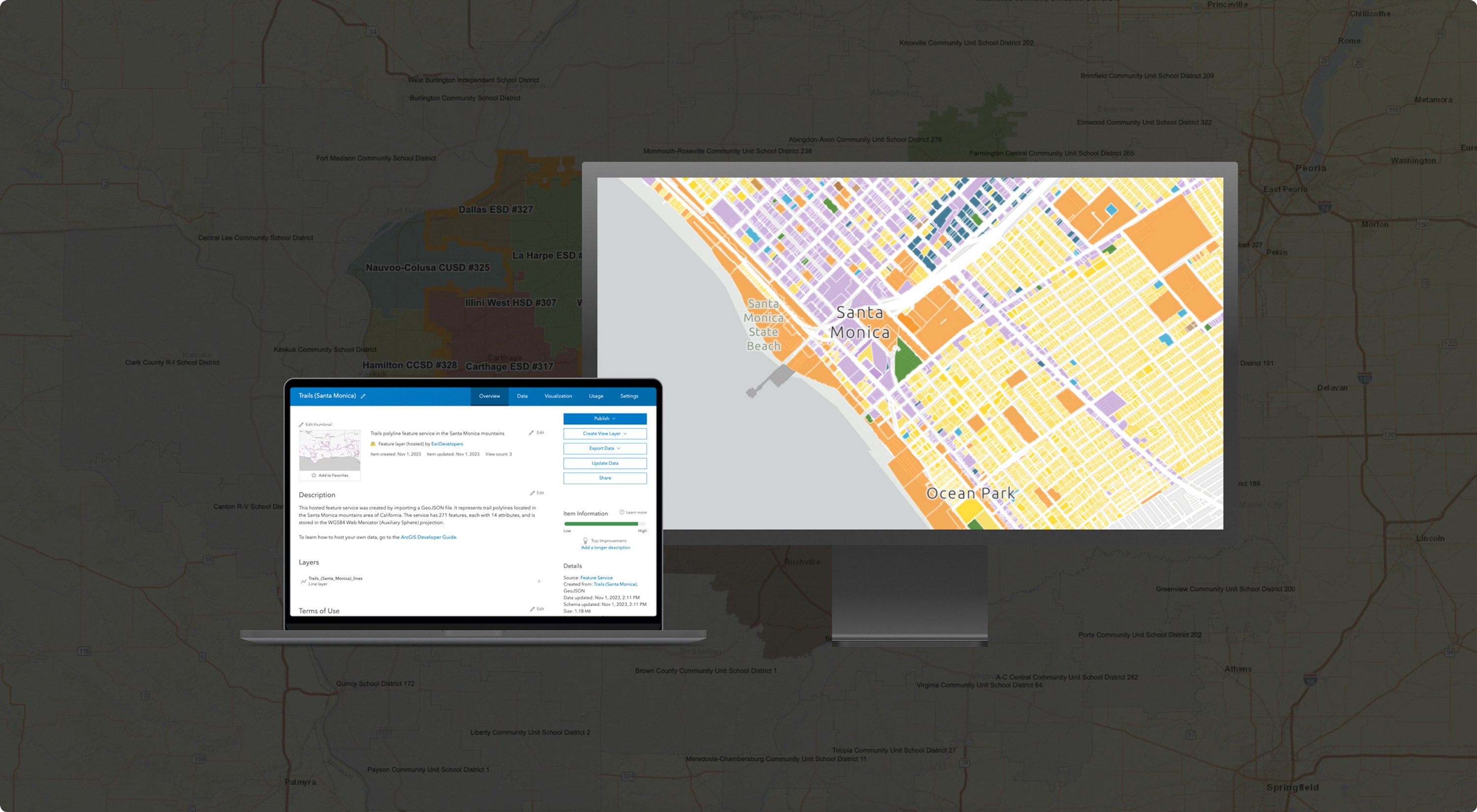Screen dimensions: 1477x812
Task: Click the line layer icon for Trails_(Santa_Monica)_lines
Action: click(303, 581)
